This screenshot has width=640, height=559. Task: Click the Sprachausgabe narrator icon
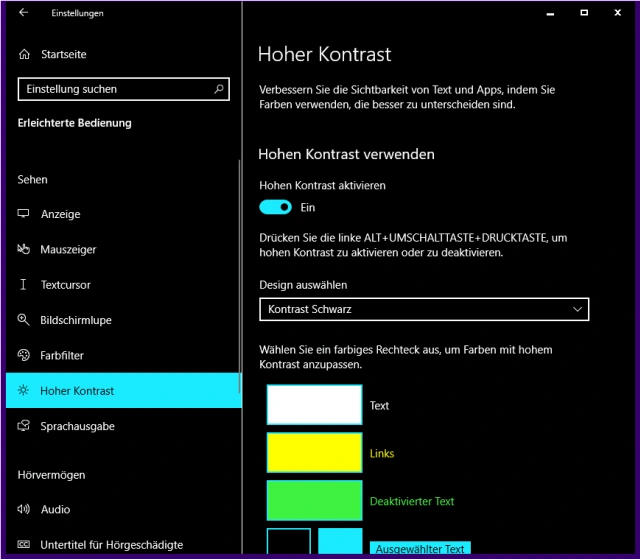(x=23, y=426)
